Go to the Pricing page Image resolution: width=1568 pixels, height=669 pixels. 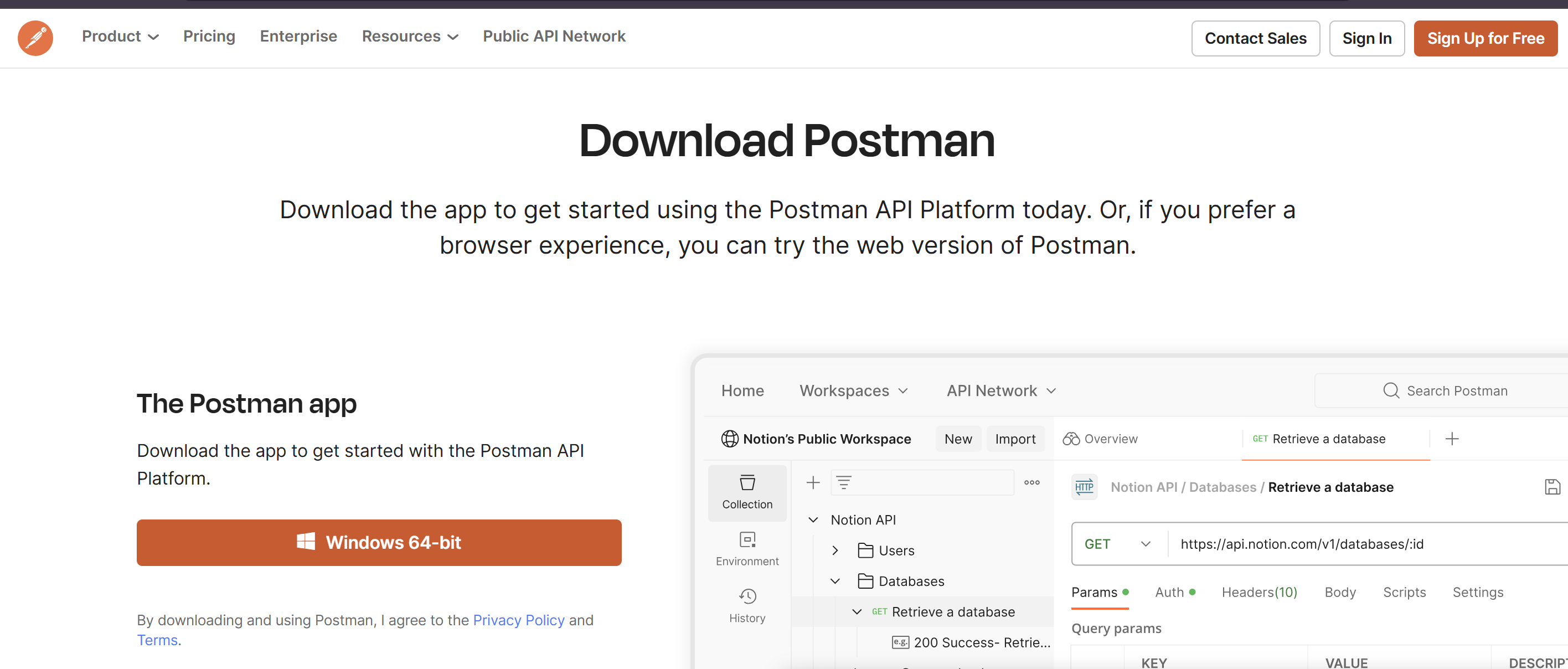(209, 37)
